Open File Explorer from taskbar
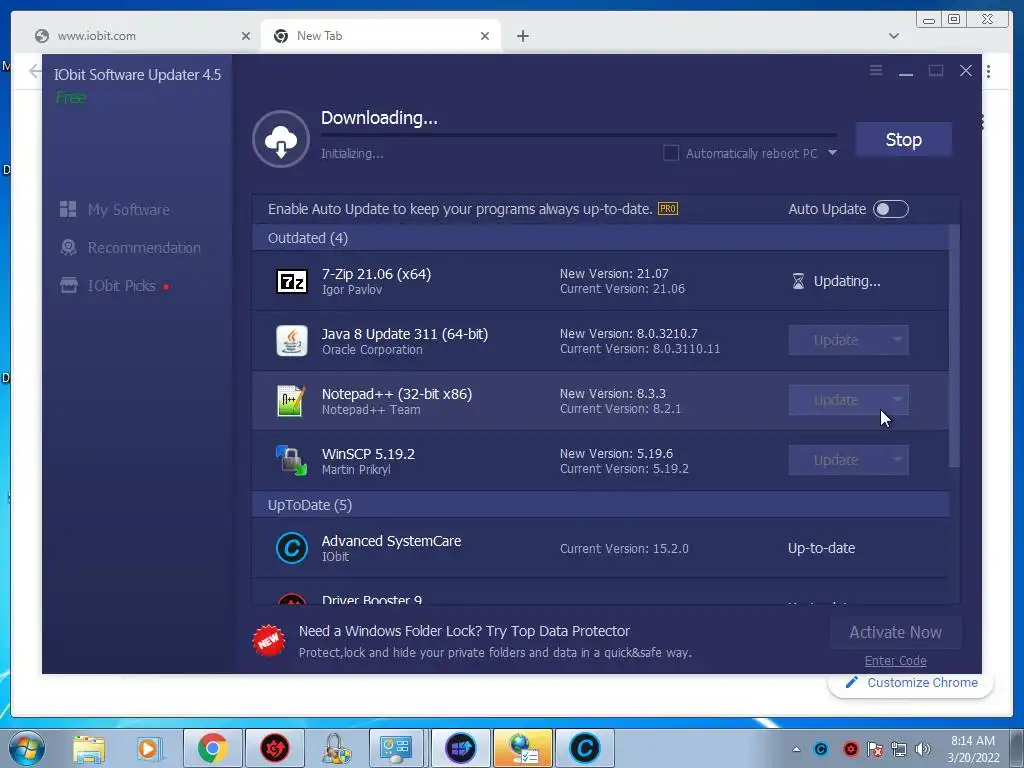 [89, 748]
